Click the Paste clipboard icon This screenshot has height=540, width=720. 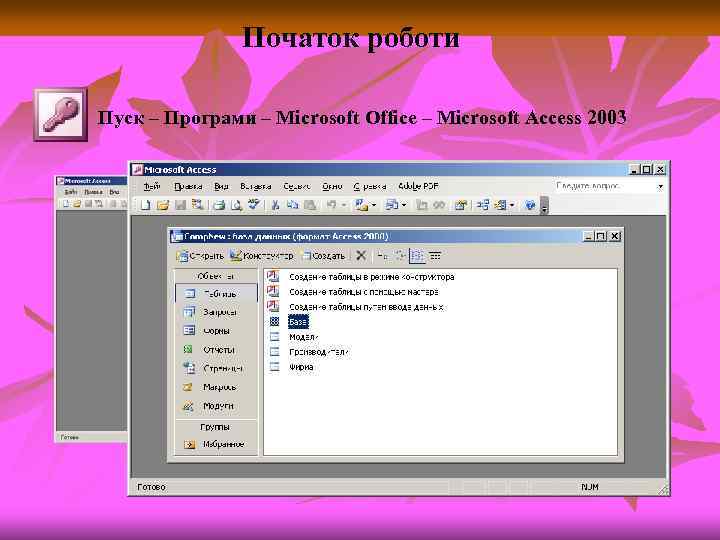point(310,205)
